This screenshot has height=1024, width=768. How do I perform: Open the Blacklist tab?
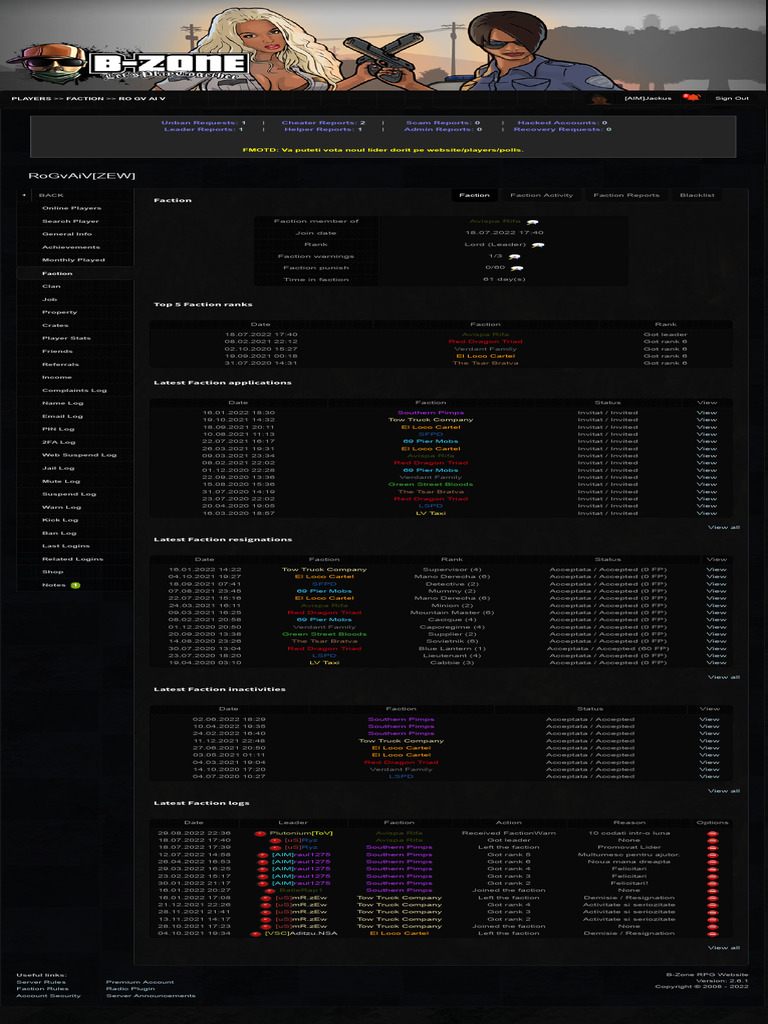pyautogui.click(x=697, y=195)
